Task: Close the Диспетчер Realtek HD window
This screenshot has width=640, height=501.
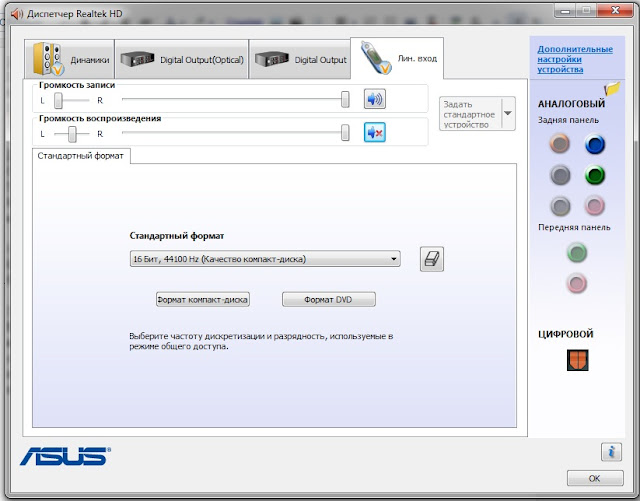Action: coord(616,11)
